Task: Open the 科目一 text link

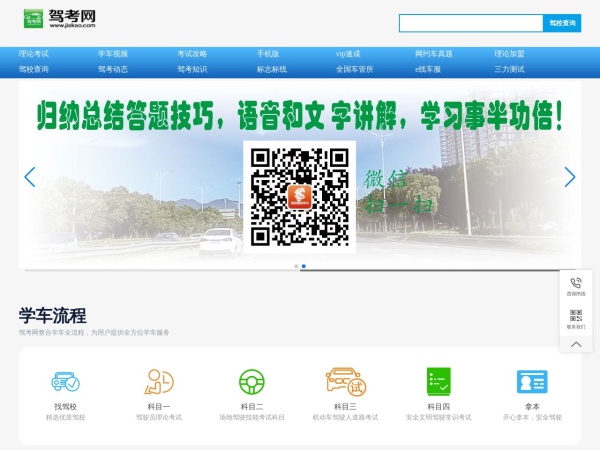Action: coord(159,407)
